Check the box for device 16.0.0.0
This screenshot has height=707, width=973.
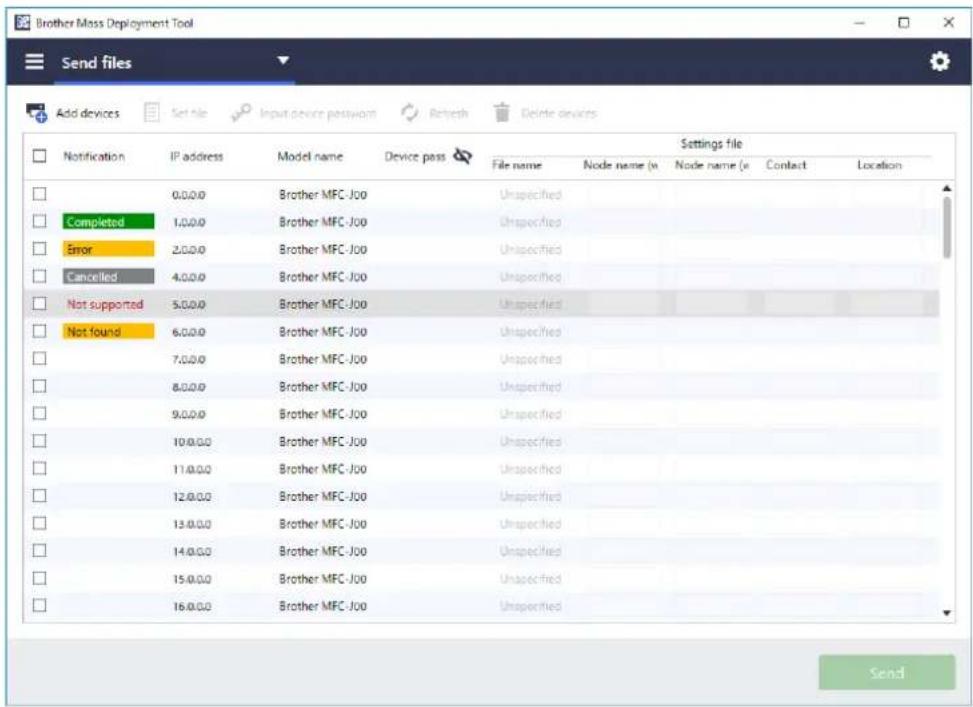pyautogui.click(x=39, y=606)
